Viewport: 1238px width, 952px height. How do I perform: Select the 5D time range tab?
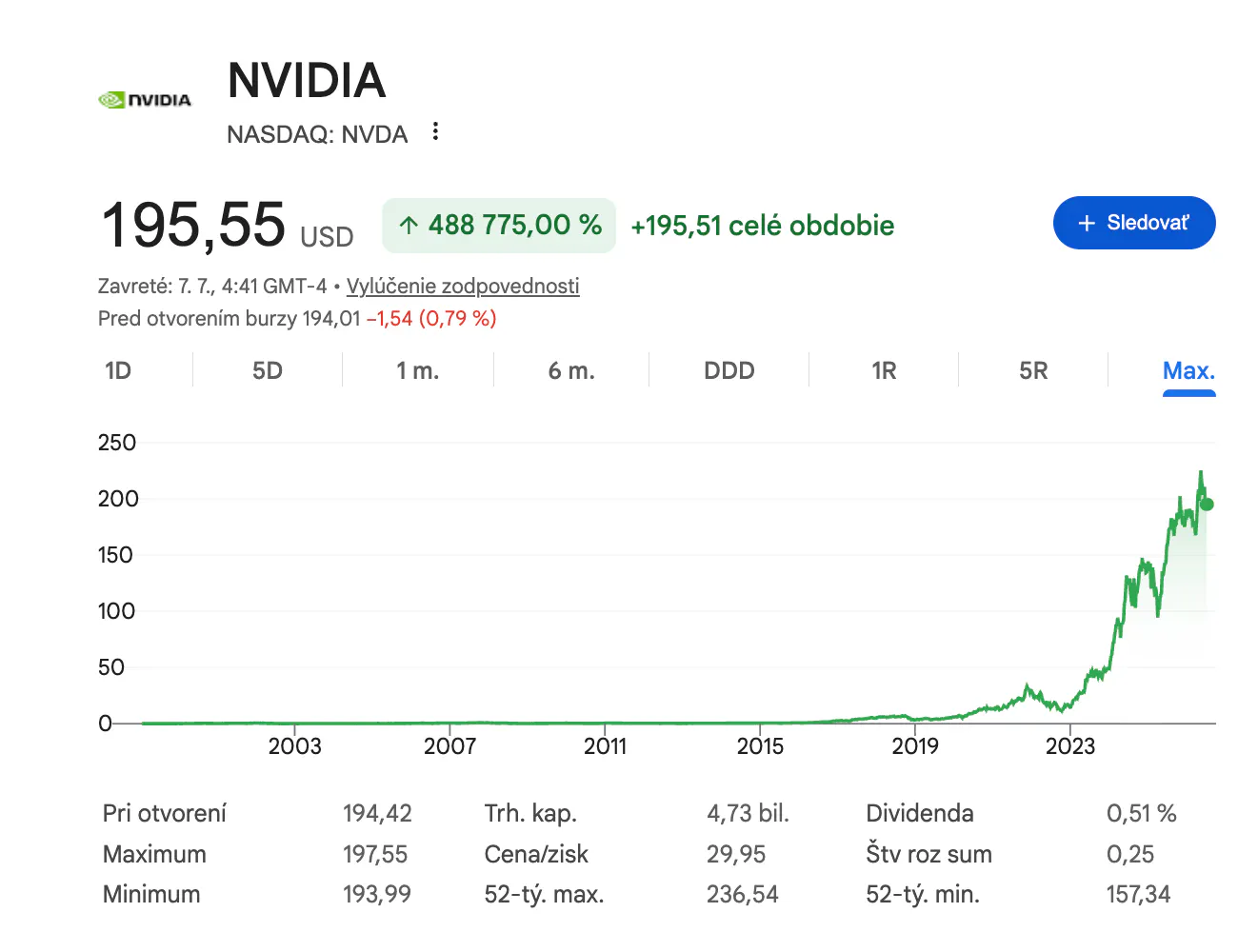[x=268, y=370]
